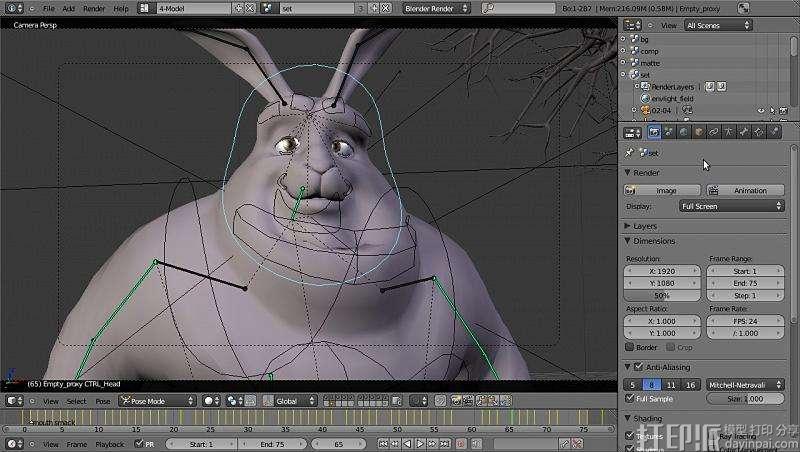
Task: Expand the bg scene in the outliner
Action: (x=623, y=39)
